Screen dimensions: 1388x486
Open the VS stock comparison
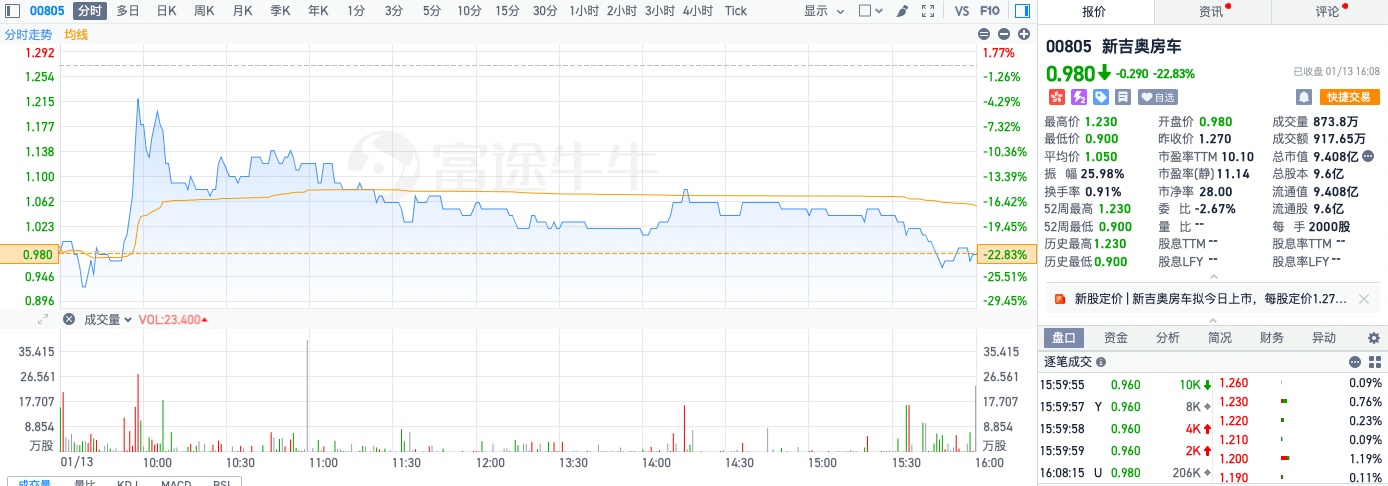(961, 11)
